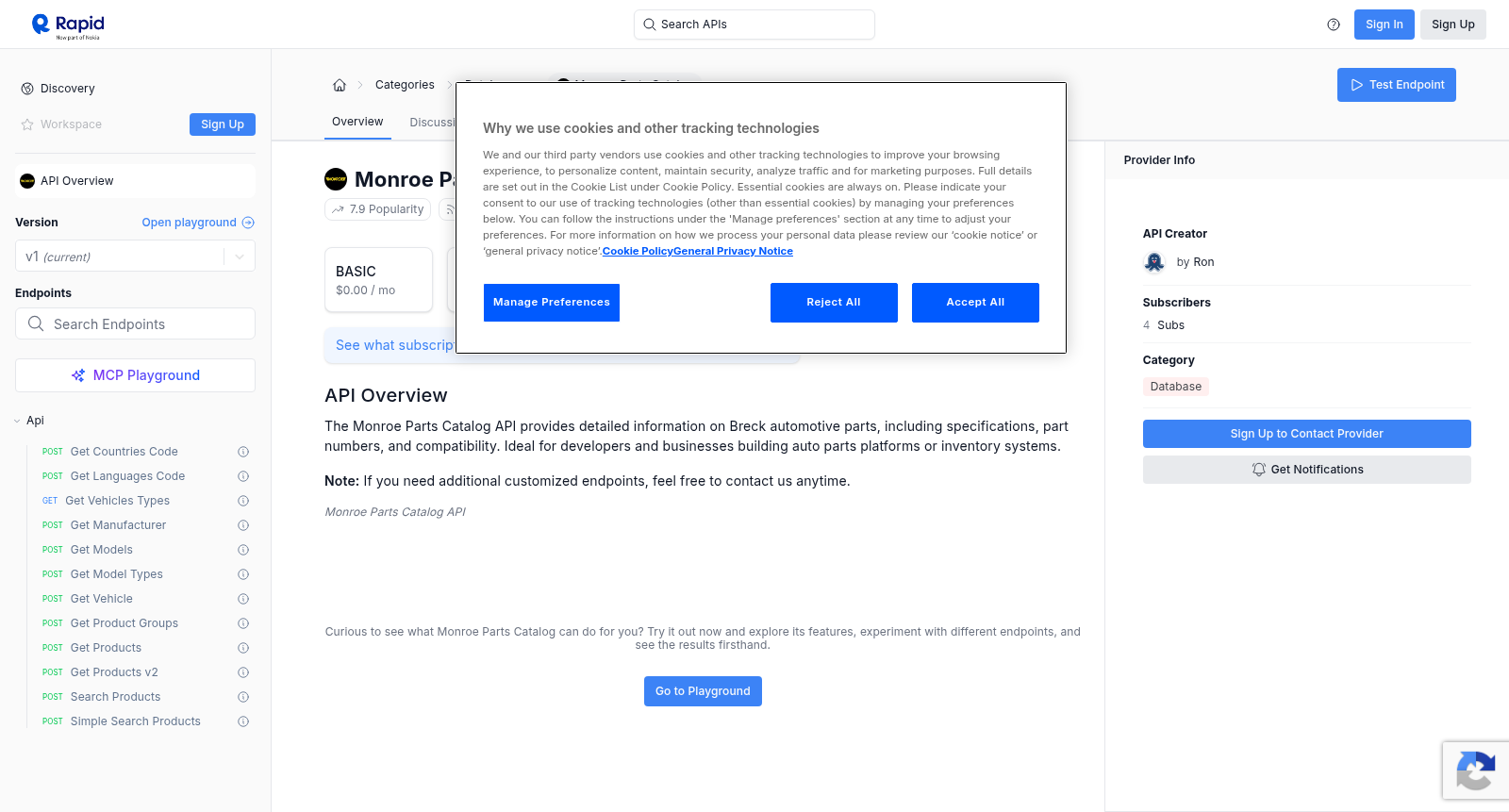Click Sign Up next to Workspace
The width and height of the screenshot is (1509, 812).
(223, 124)
